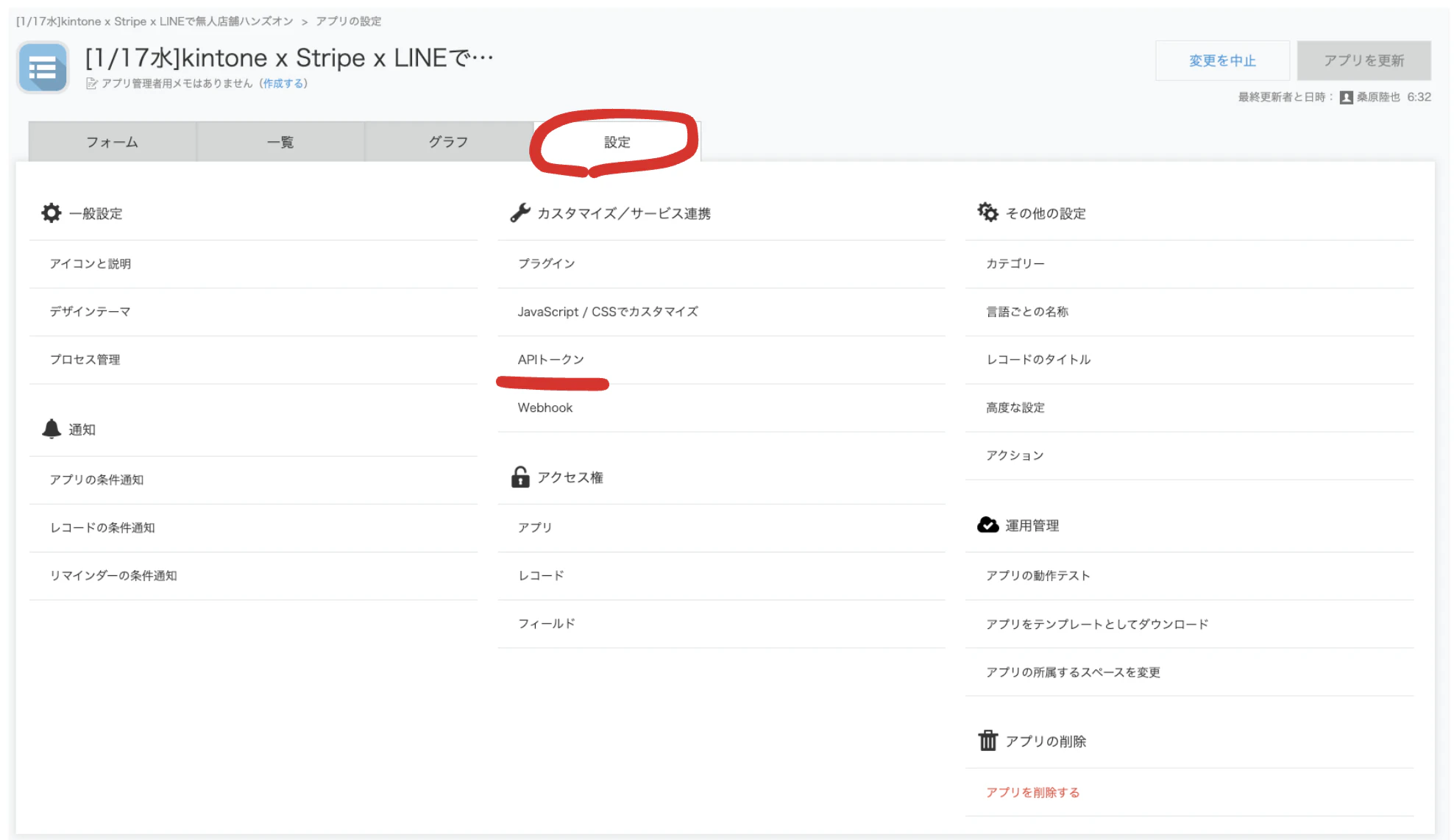Click the app icon next to the title
1454x840 pixels.
pyautogui.click(x=42, y=67)
